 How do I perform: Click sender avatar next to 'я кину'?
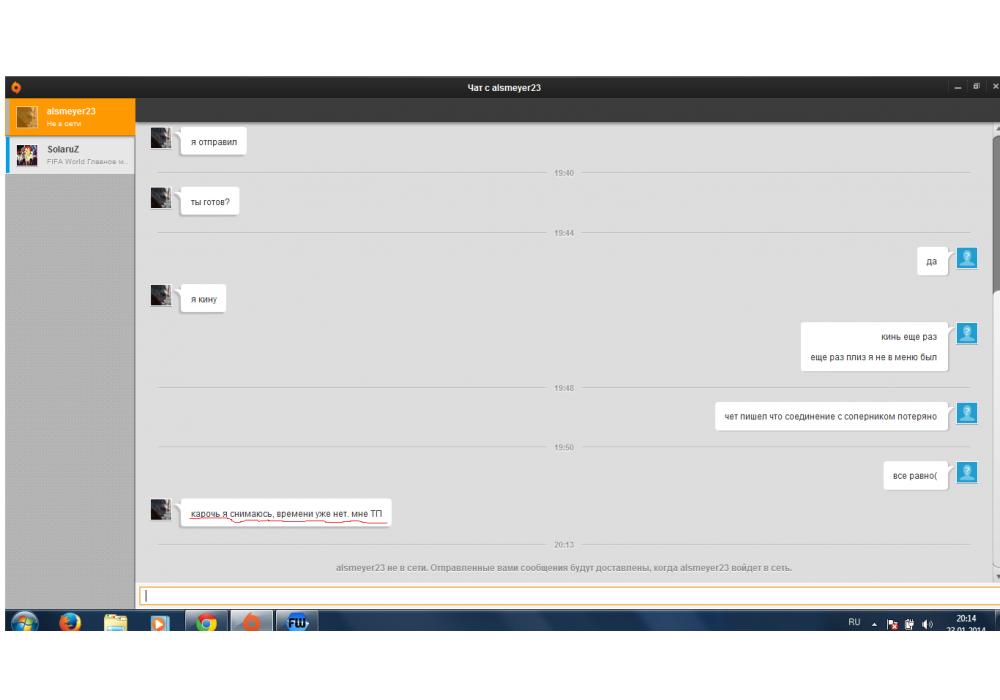coord(161,295)
